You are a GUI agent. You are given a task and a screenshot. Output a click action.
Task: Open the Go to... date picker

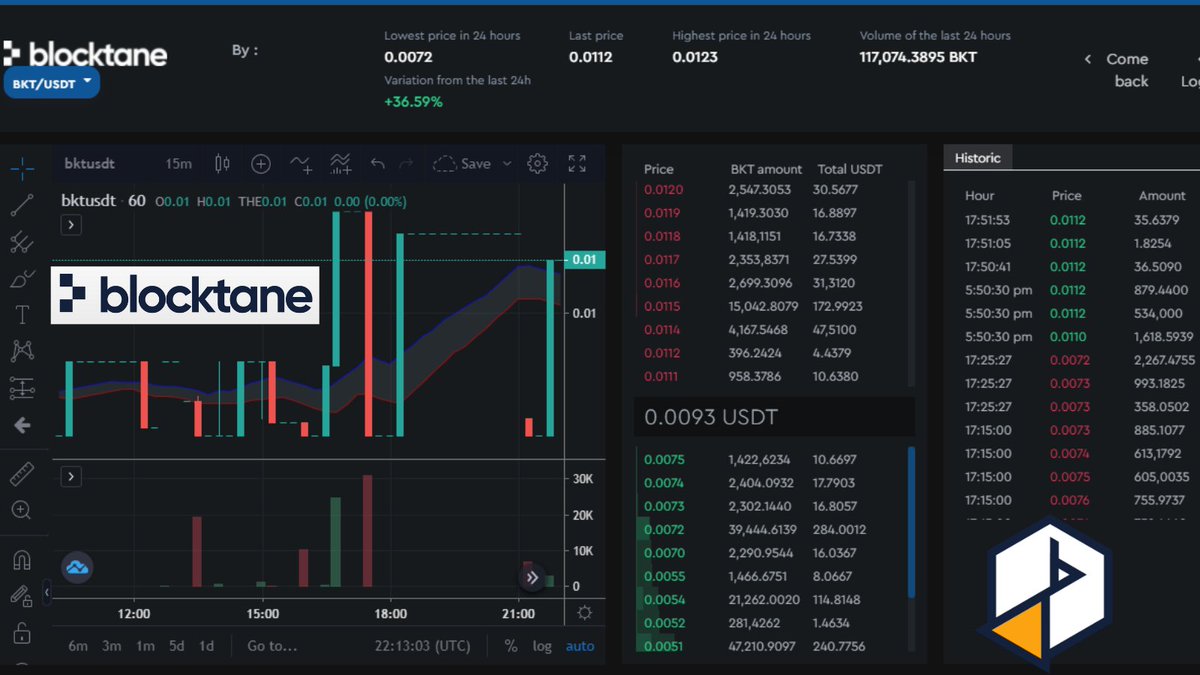point(272,646)
